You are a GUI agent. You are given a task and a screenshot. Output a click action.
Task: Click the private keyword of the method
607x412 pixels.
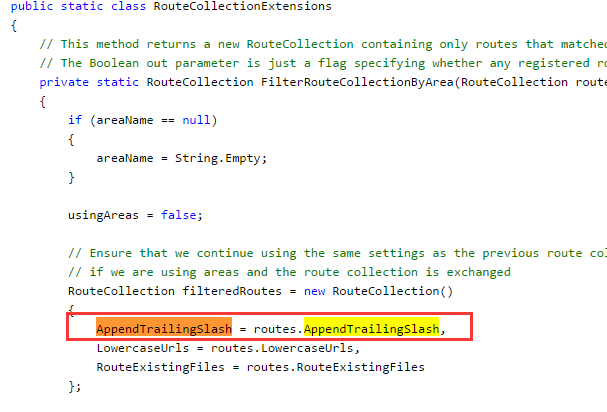[64, 82]
